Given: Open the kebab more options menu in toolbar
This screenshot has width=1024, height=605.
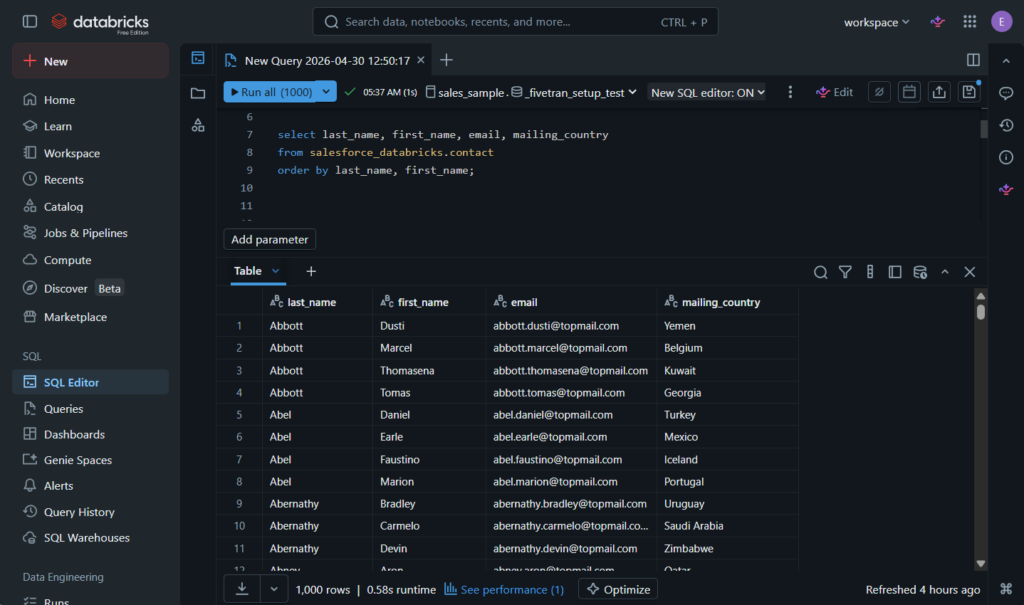Looking at the screenshot, I should pyautogui.click(x=790, y=92).
